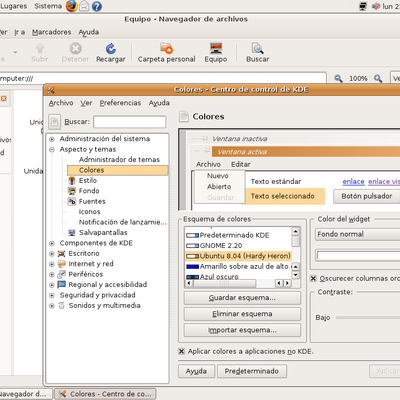Viewport: 400px width, 400px height.
Task: Select Predeterminado KDE color scheme
Action: [234, 235]
